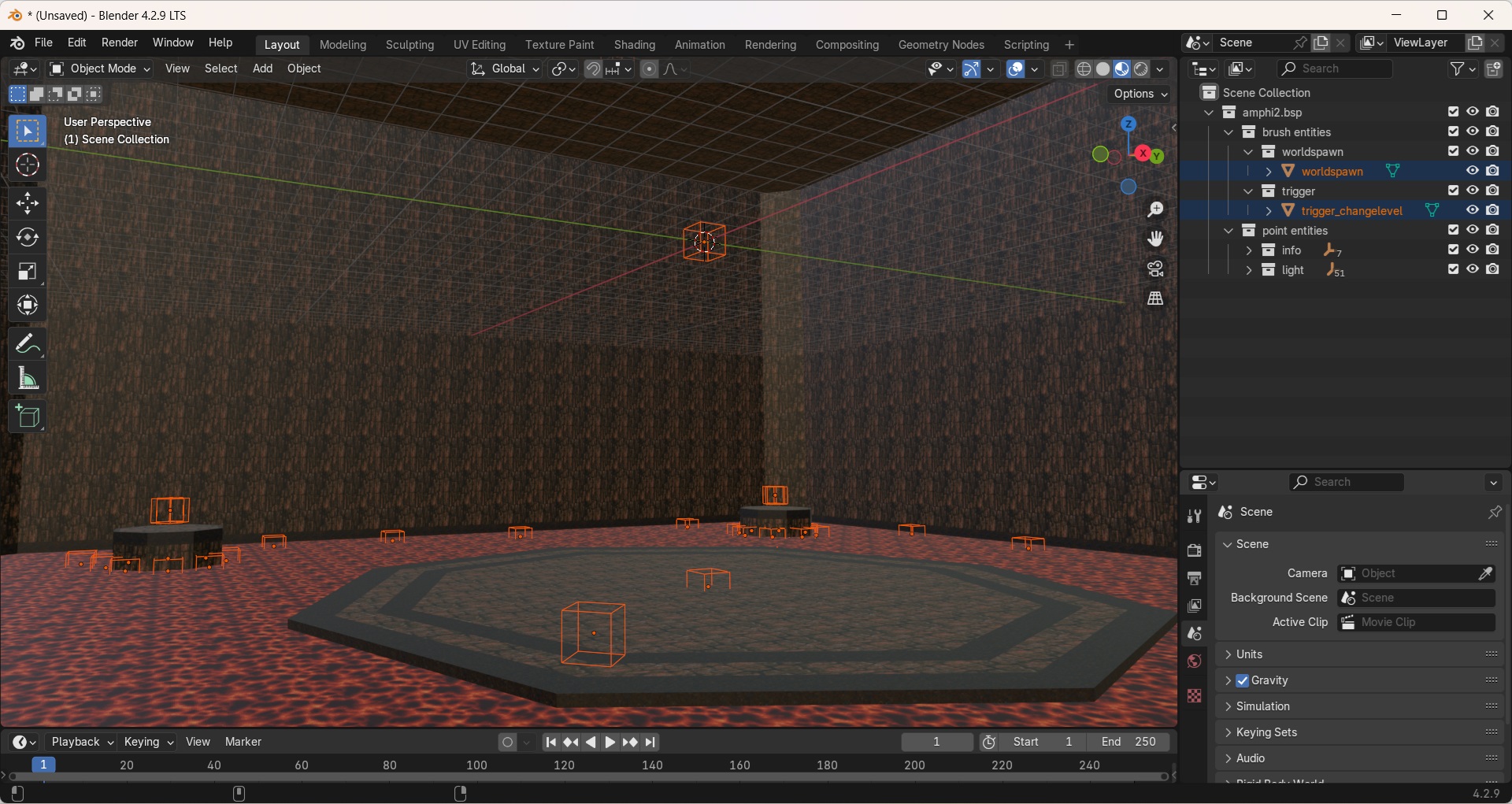Select the Annotate tool
1512x804 pixels.
[x=28, y=344]
